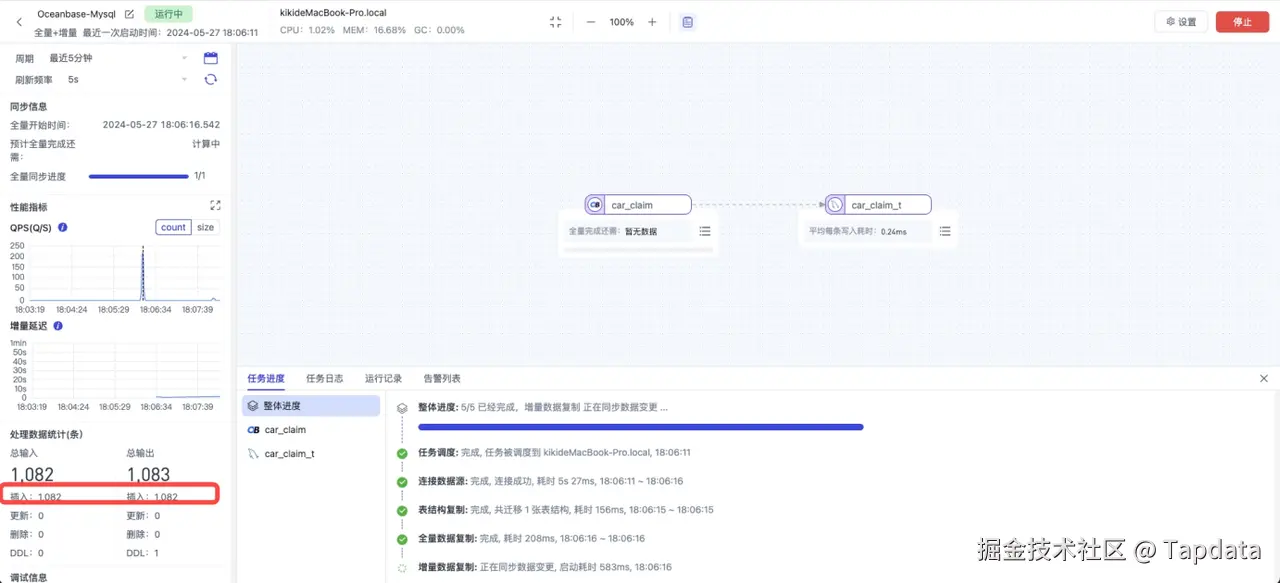Click the 运行中 status badge

point(168,14)
